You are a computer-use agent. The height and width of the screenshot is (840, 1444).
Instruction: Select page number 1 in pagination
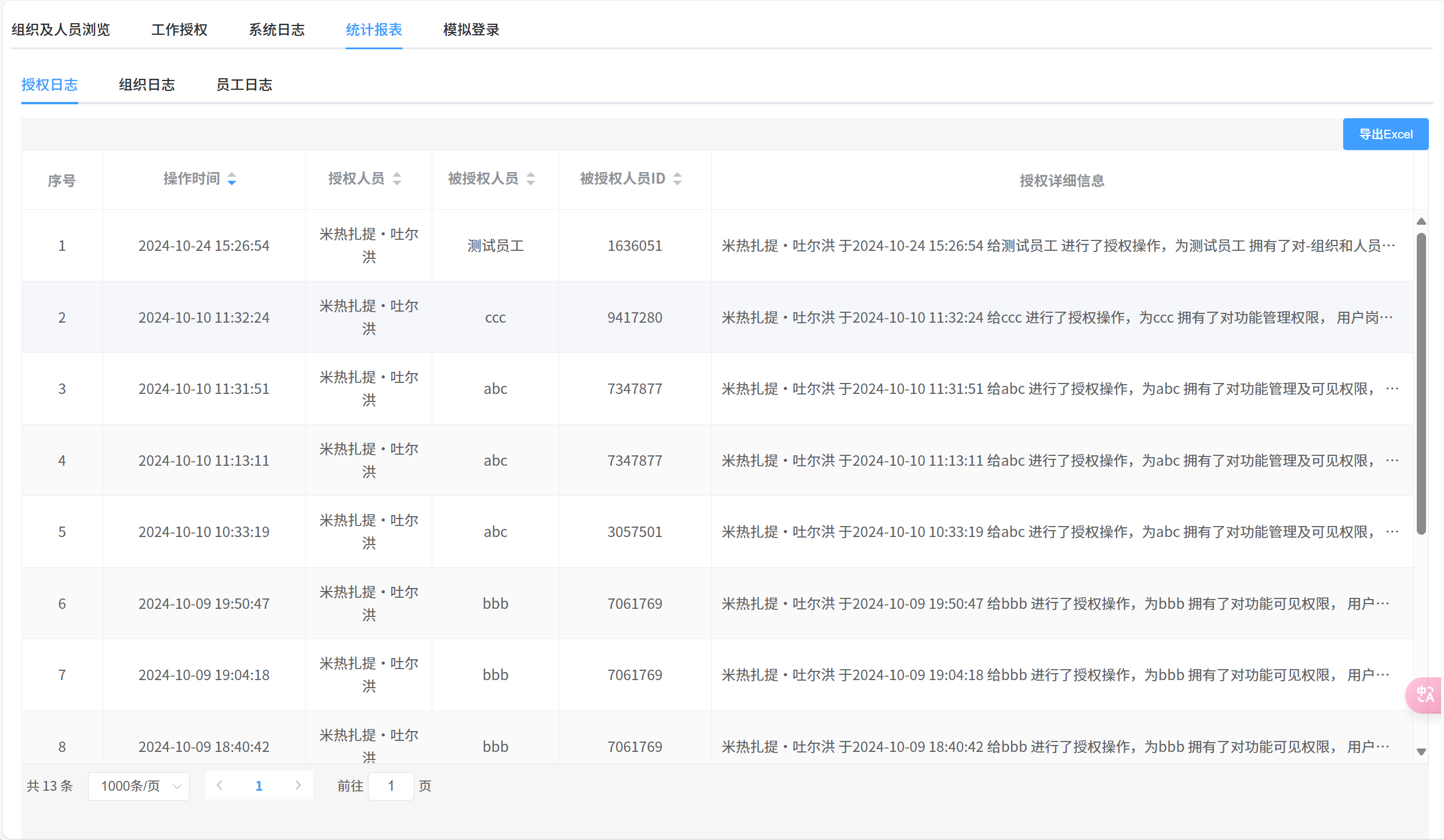click(x=259, y=786)
